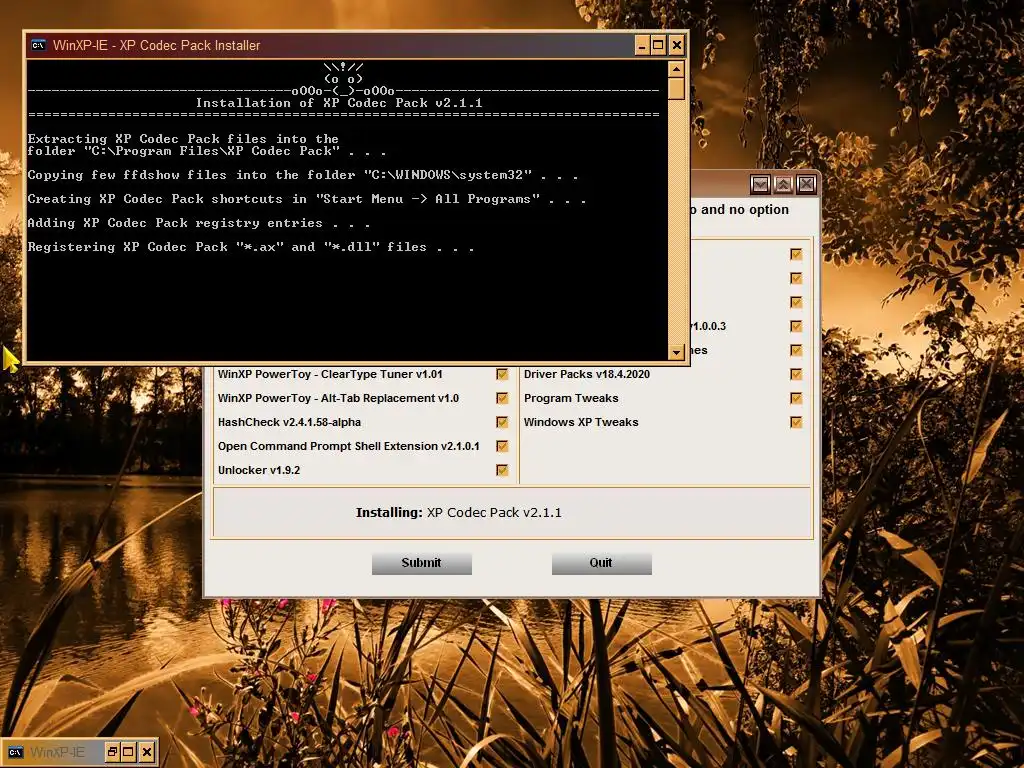Image resolution: width=1024 pixels, height=768 pixels.
Task: Click the 'Installing: XP Codec Pack v2.1.1' status text
Action: 458,513
